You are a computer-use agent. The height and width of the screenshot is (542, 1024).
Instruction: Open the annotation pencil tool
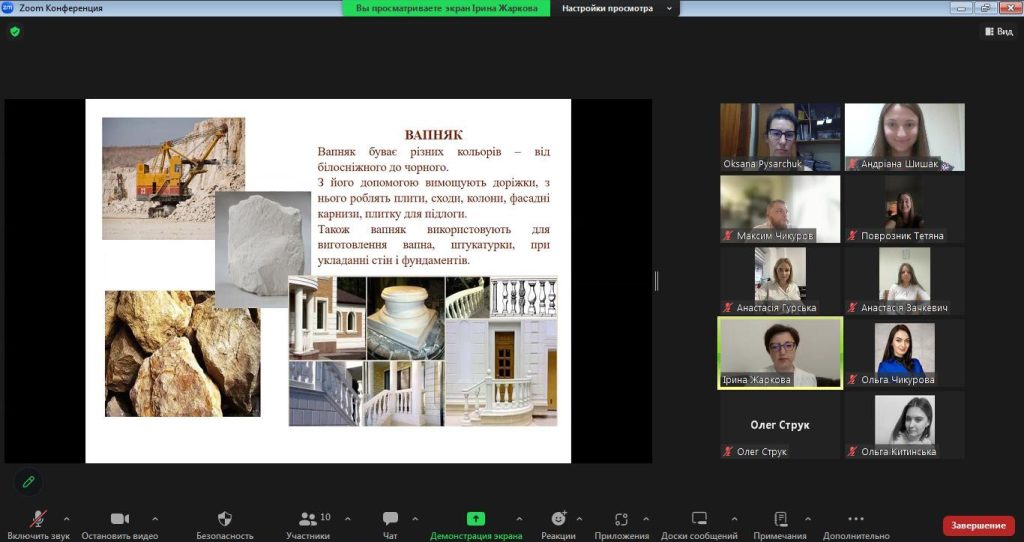click(28, 482)
